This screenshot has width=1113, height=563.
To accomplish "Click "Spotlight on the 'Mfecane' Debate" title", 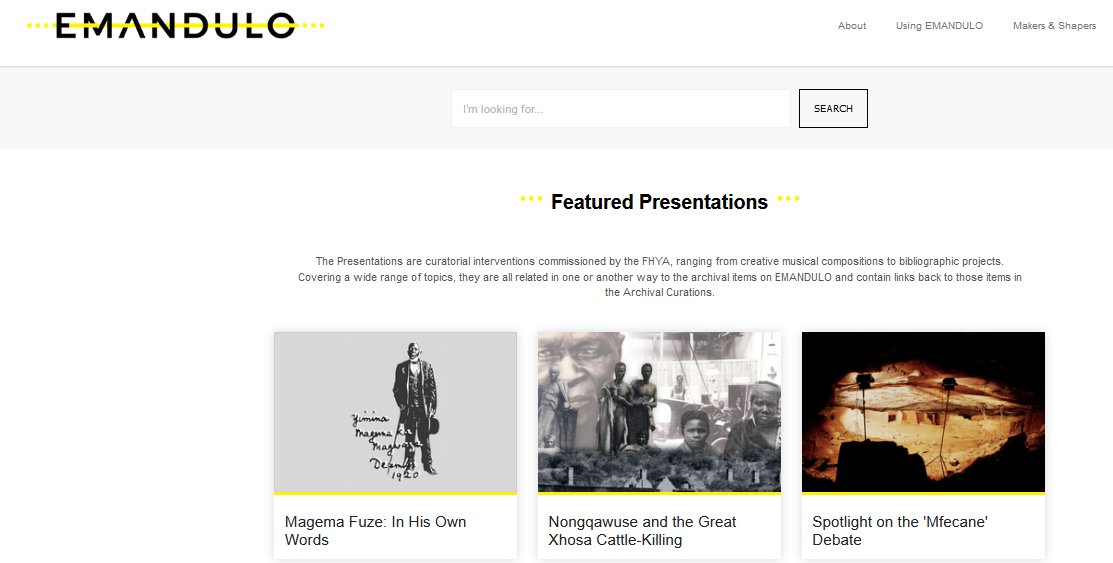I will [900, 531].
